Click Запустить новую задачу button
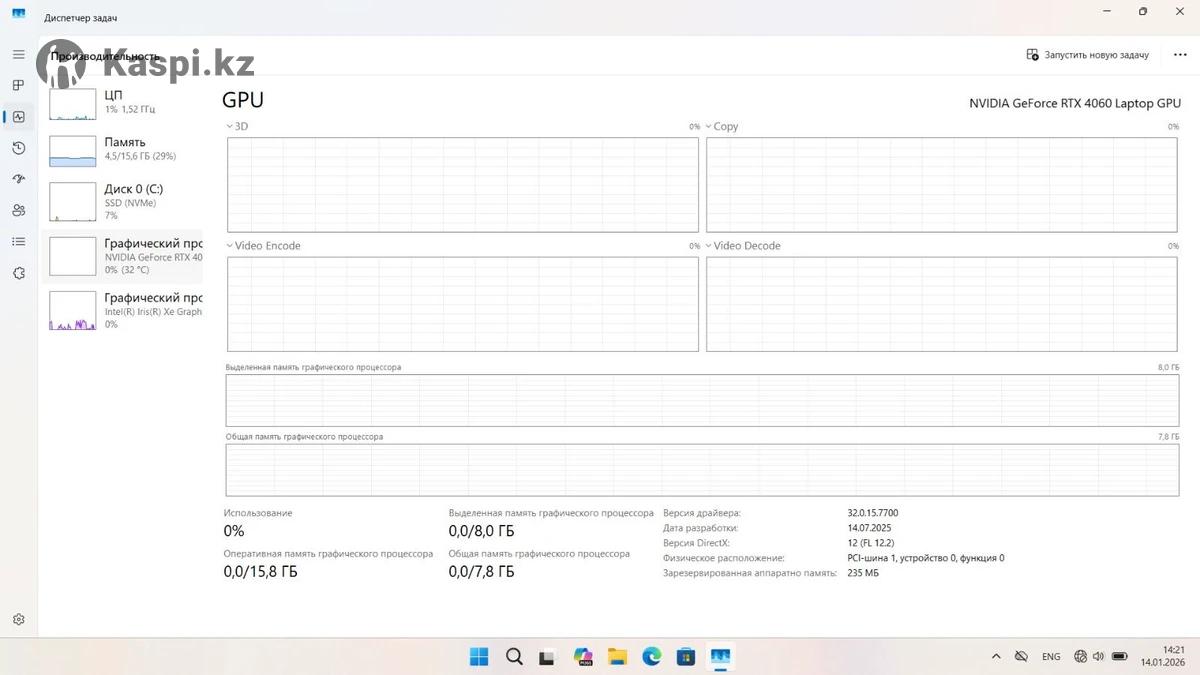The width and height of the screenshot is (1200, 675). 1088,55
